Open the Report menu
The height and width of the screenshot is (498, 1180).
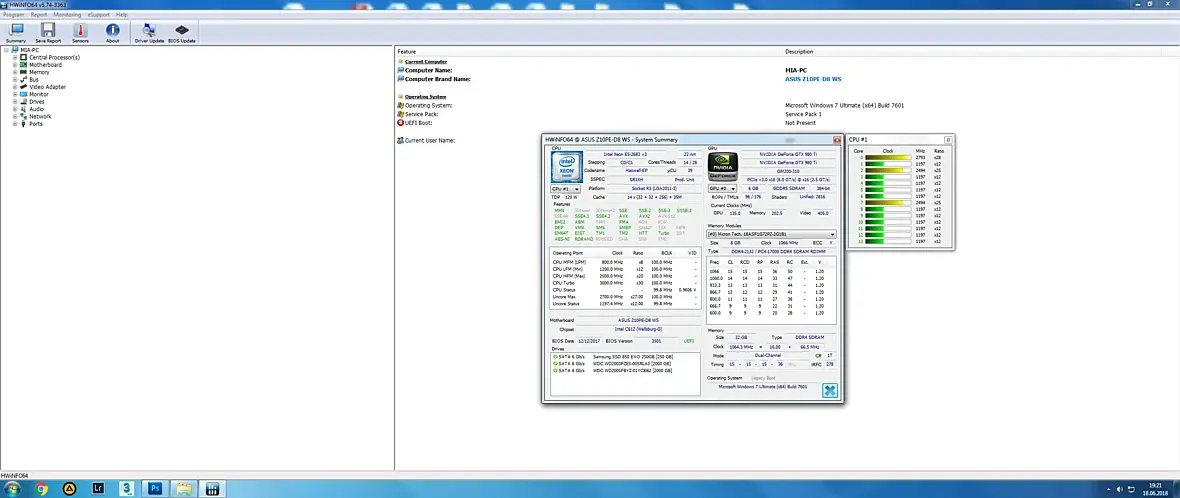pos(38,14)
